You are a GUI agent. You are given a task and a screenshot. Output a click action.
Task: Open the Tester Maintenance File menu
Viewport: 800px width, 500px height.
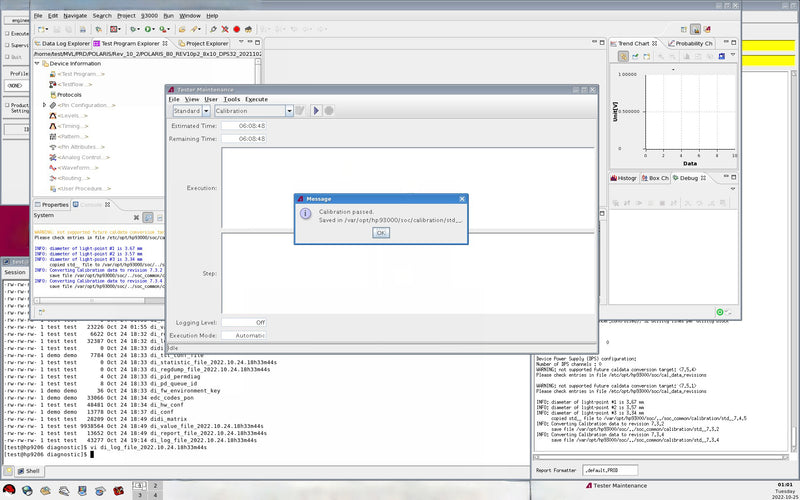pyautogui.click(x=174, y=99)
